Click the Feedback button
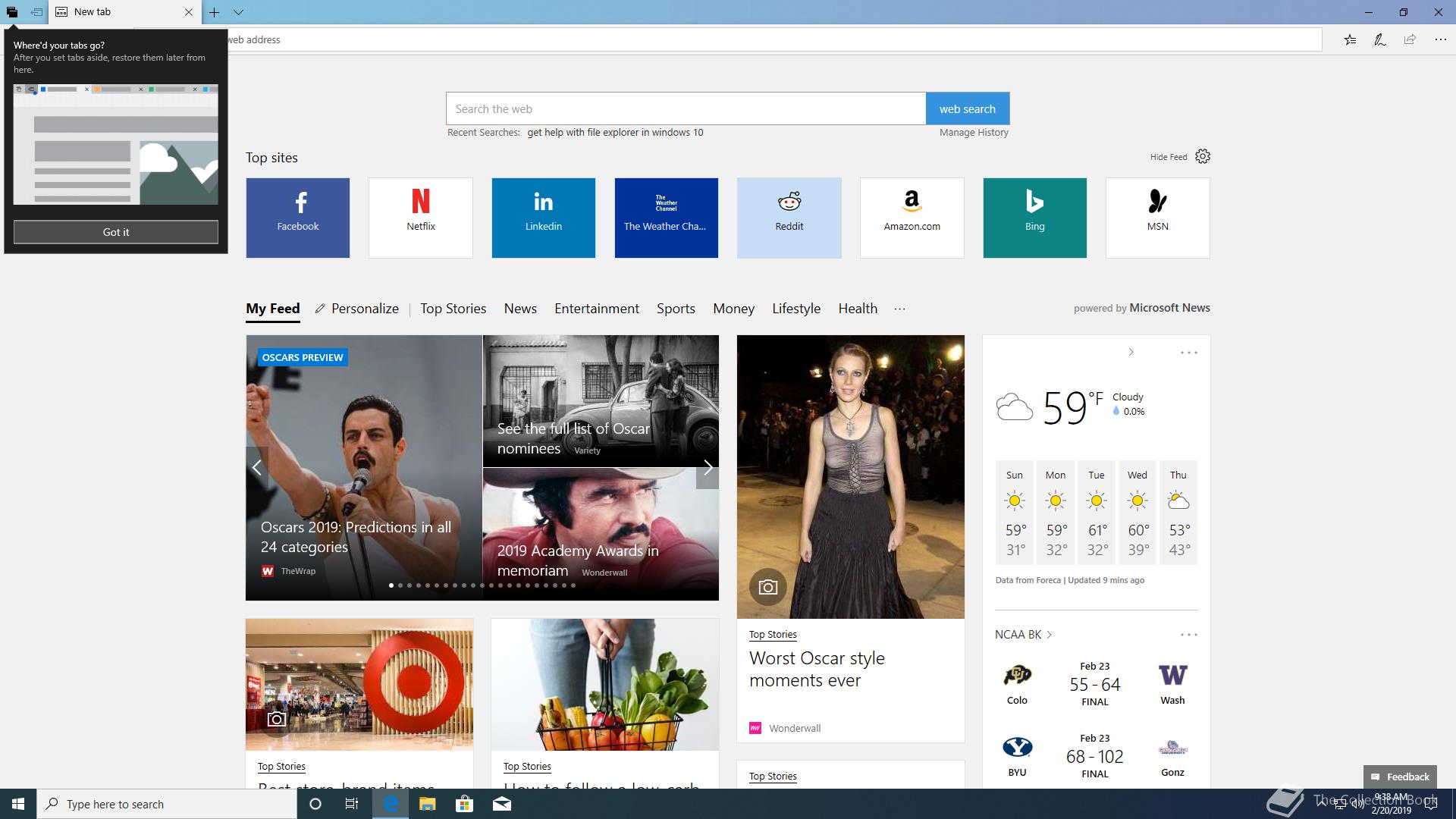The width and height of the screenshot is (1456, 819). pyautogui.click(x=1400, y=777)
